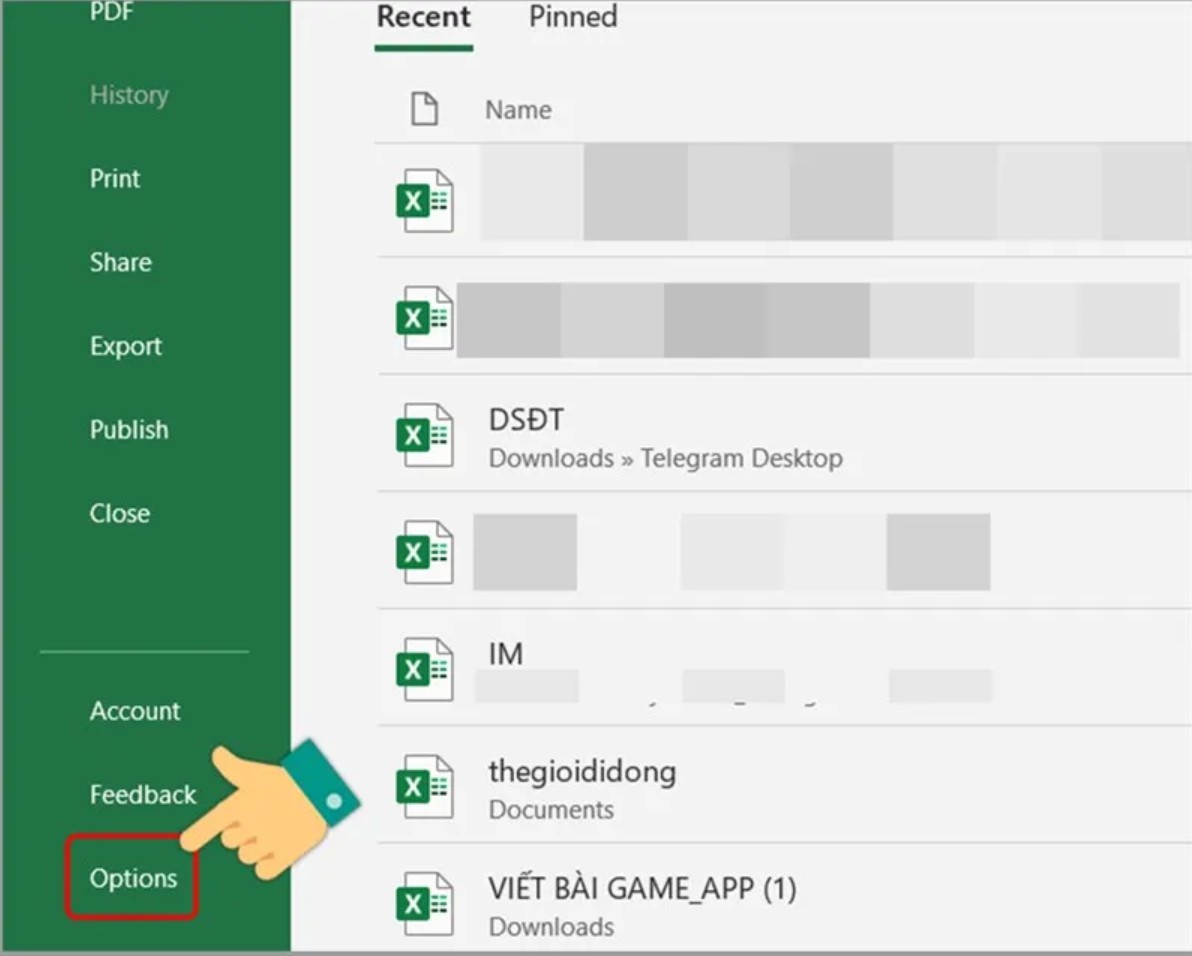Click the document icon in the list header
Screen dimensions: 1192x956
click(x=425, y=109)
